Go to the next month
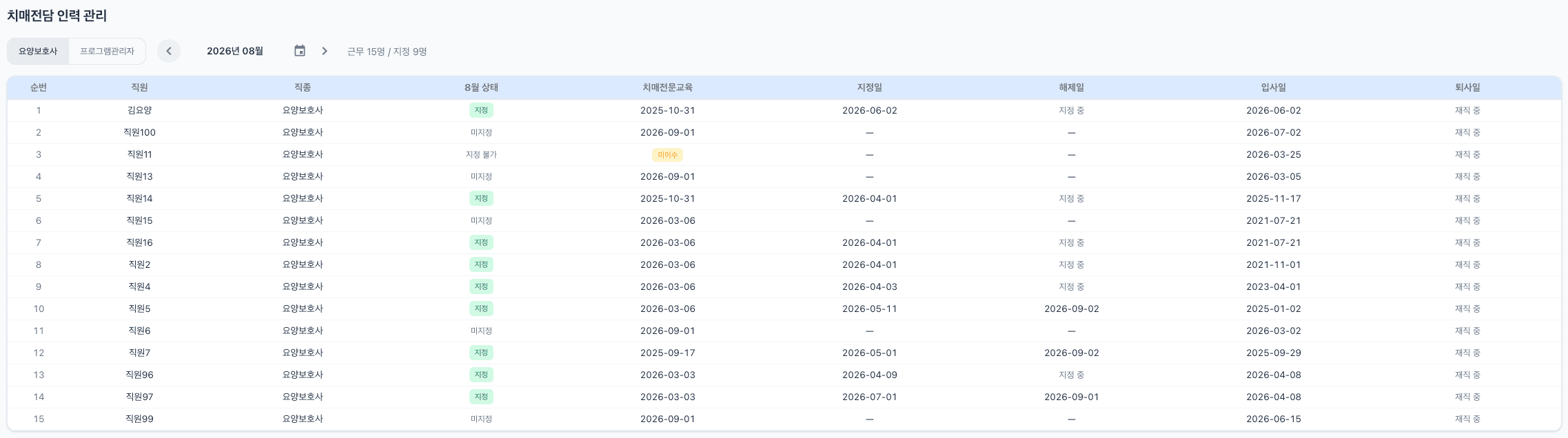 pyautogui.click(x=325, y=51)
